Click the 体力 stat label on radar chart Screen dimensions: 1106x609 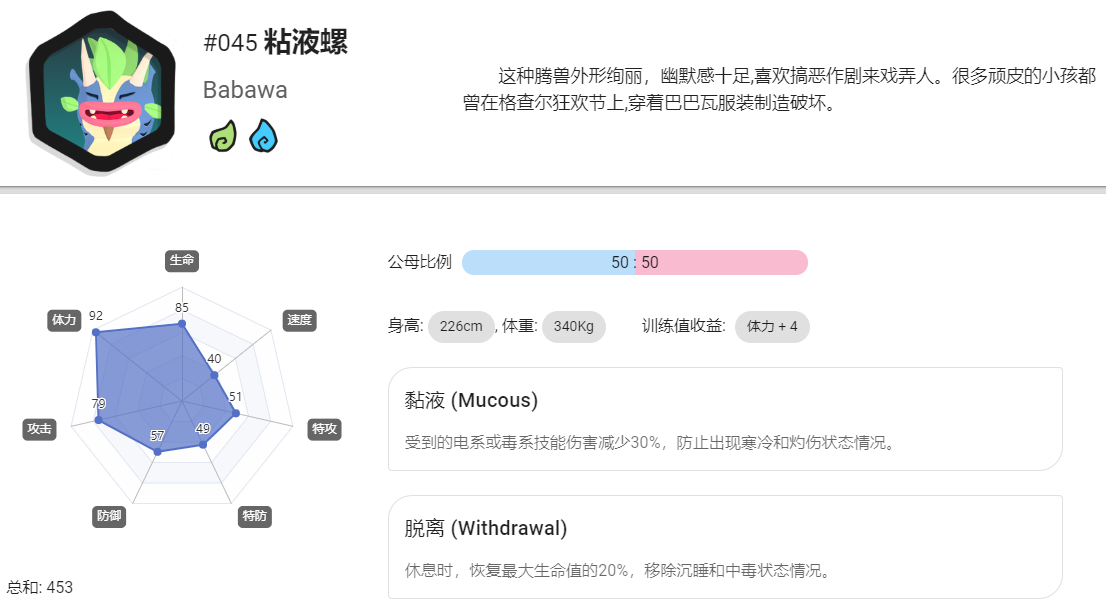[x=64, y=320]
